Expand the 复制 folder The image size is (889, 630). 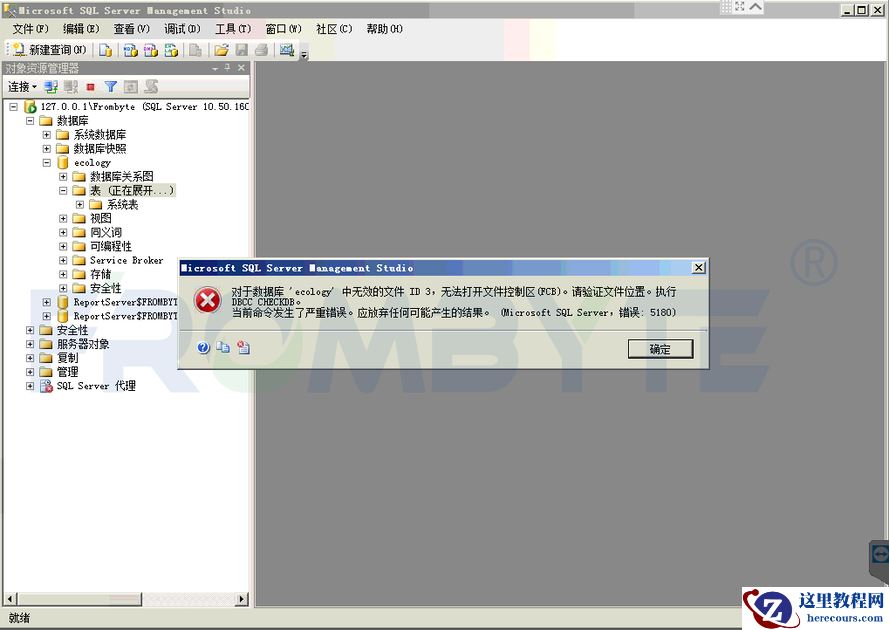point(30,358)
